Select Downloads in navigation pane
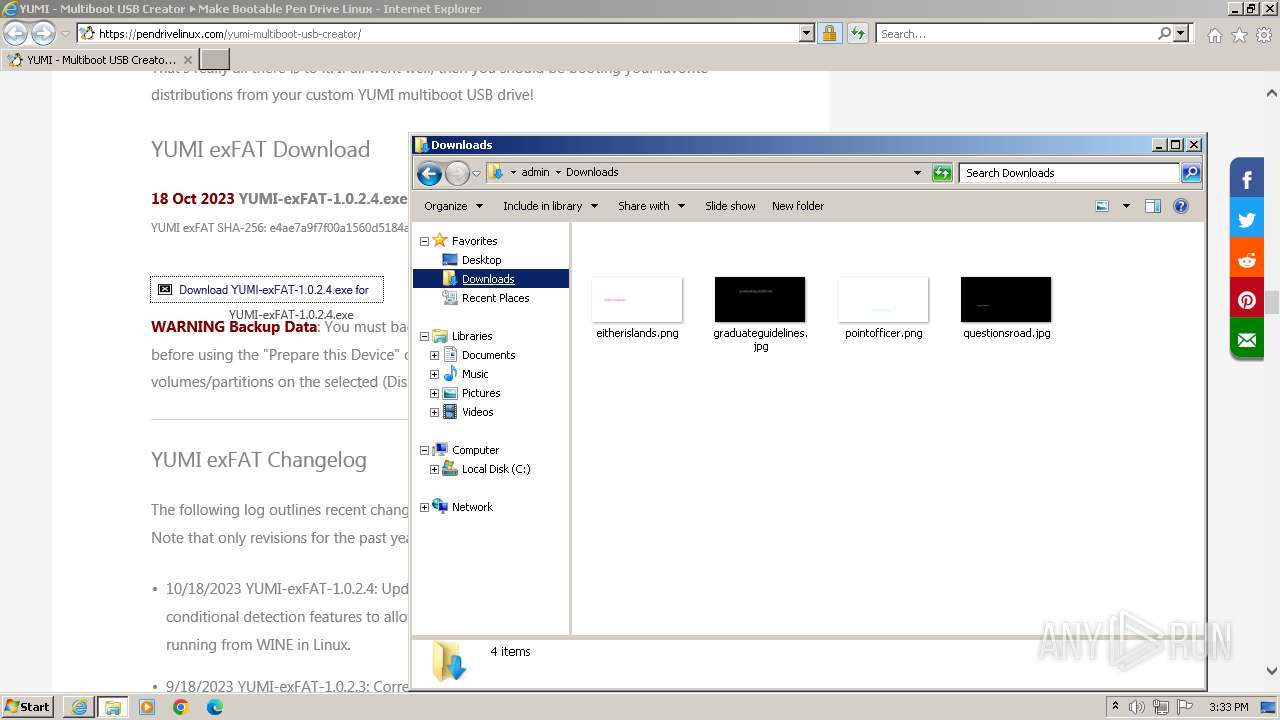The image size is (1280, 720). (x=488, y=279)
